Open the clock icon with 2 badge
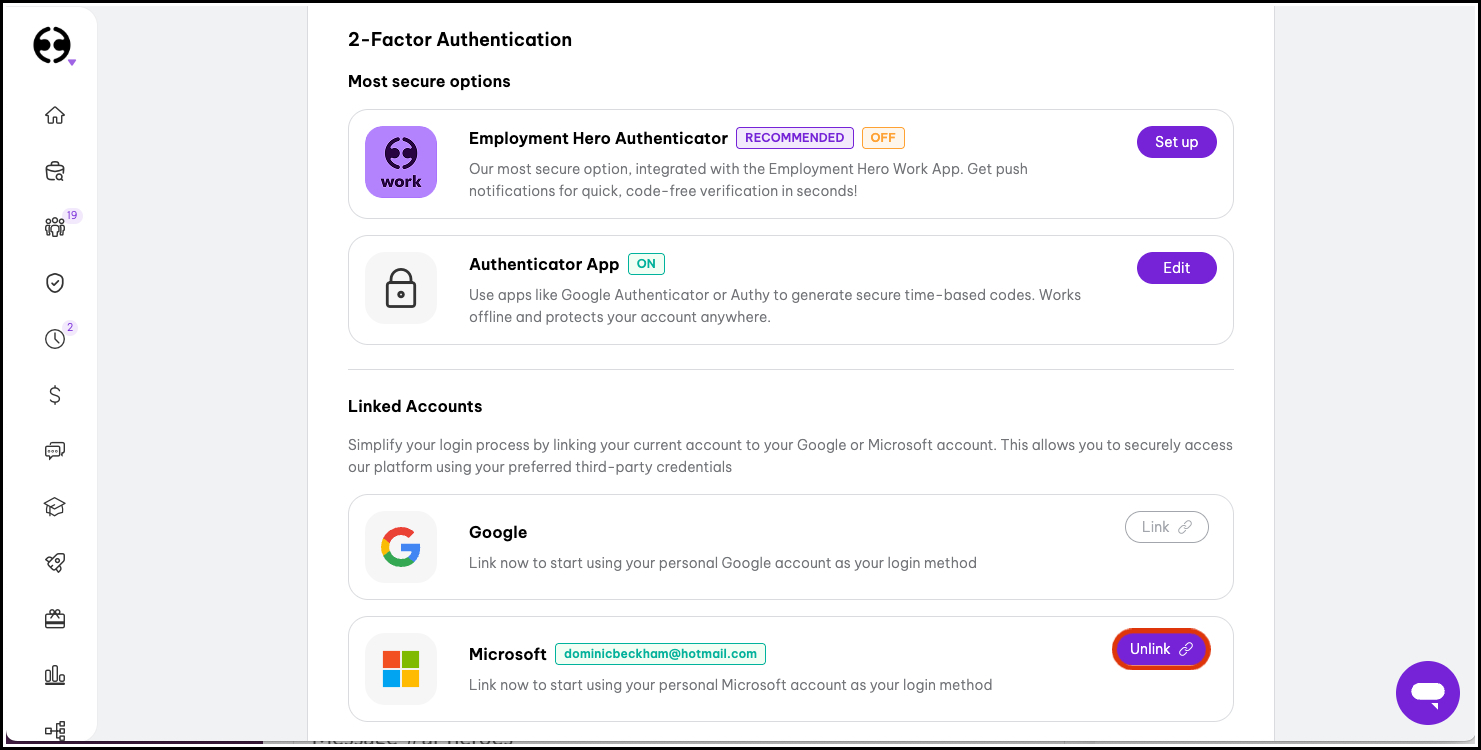This screenshot has height=750, width=1481. pyautogui.click(x=55, y=339)
